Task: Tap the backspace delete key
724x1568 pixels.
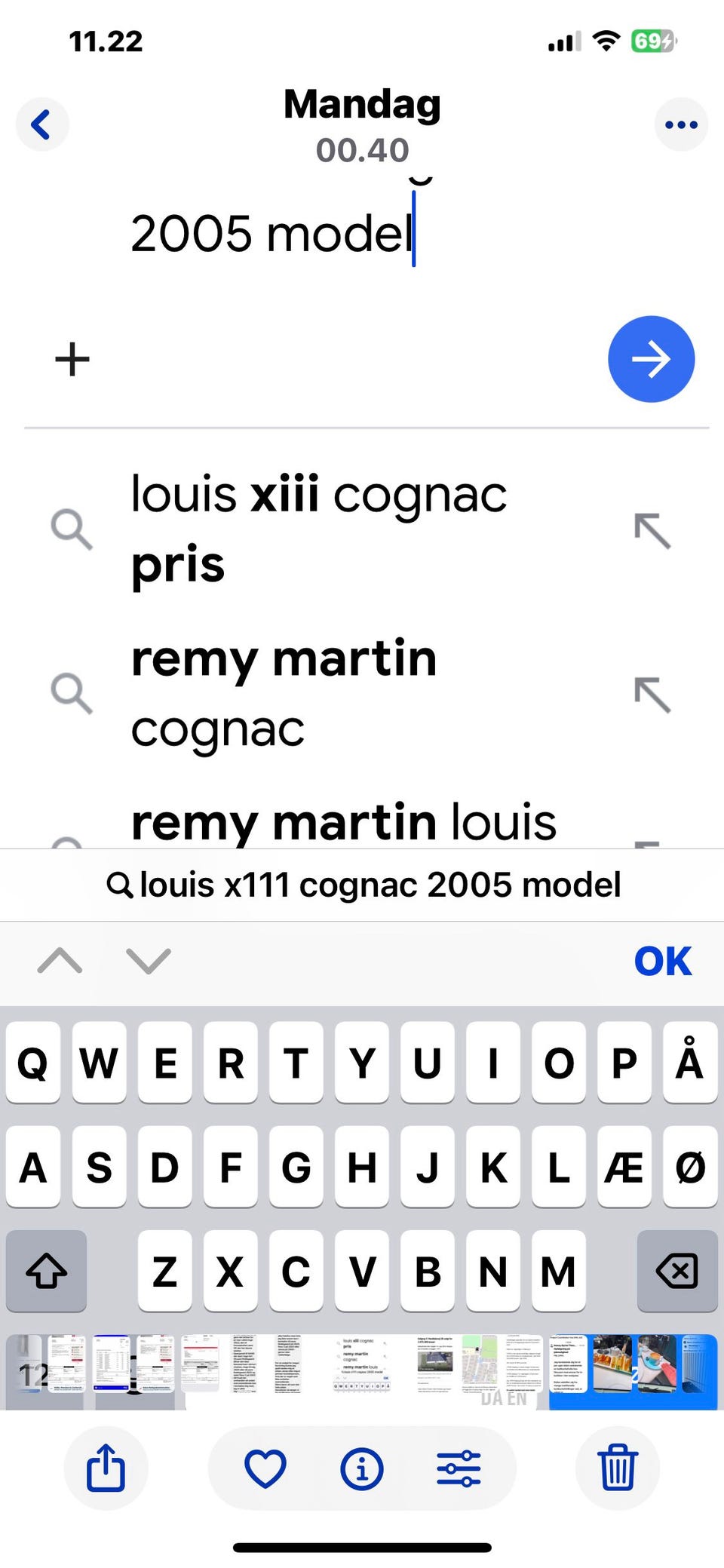Action: pos(677,1271)
